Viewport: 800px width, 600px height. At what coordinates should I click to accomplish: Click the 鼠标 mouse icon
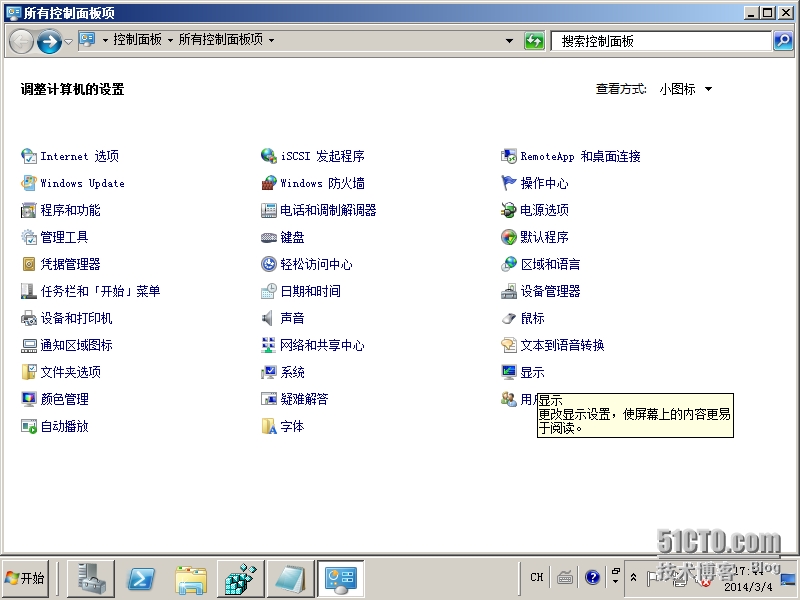tap(509, 318)
